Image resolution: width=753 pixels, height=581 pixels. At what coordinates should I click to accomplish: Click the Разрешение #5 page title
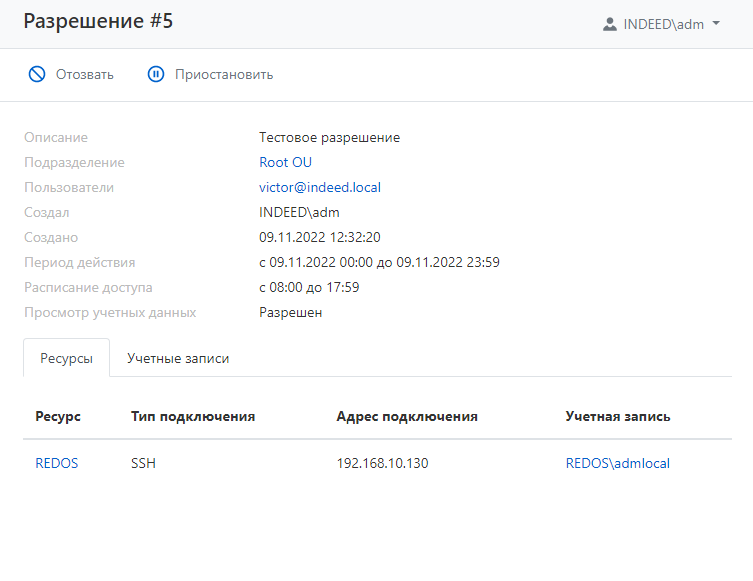tap(98, 22)
